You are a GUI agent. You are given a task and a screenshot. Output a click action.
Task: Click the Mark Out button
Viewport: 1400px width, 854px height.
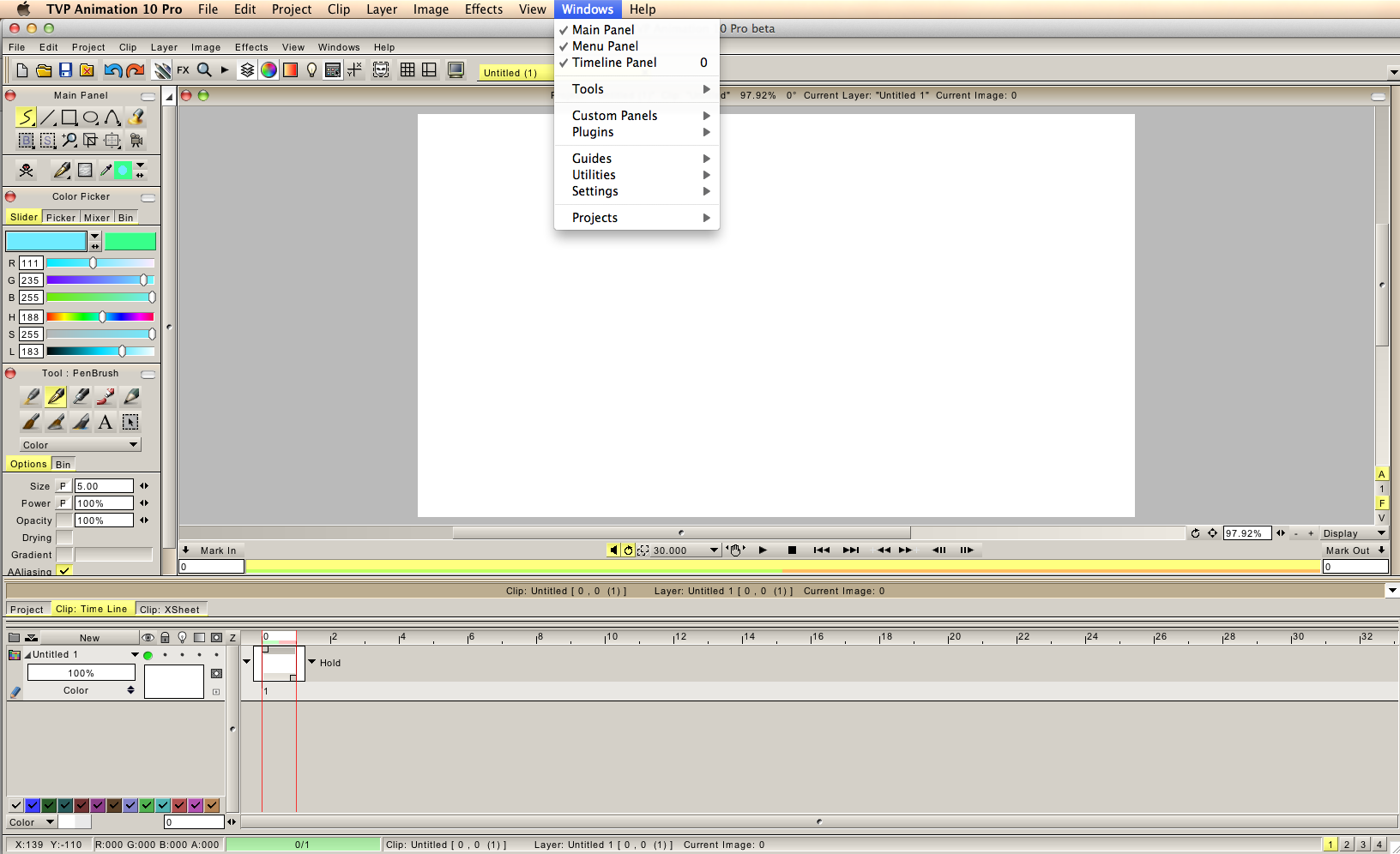coord(1355,550)
